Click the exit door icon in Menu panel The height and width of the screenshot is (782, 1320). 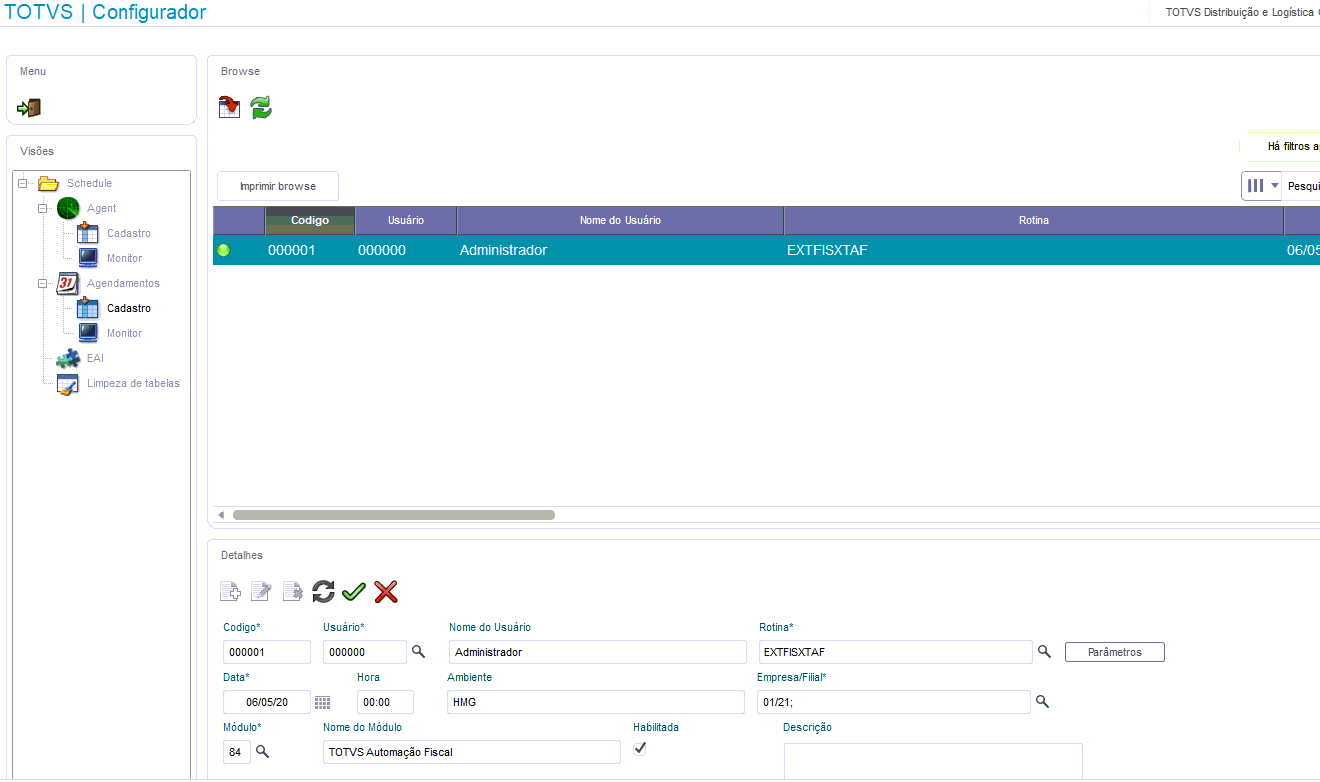tap(30, 108)
